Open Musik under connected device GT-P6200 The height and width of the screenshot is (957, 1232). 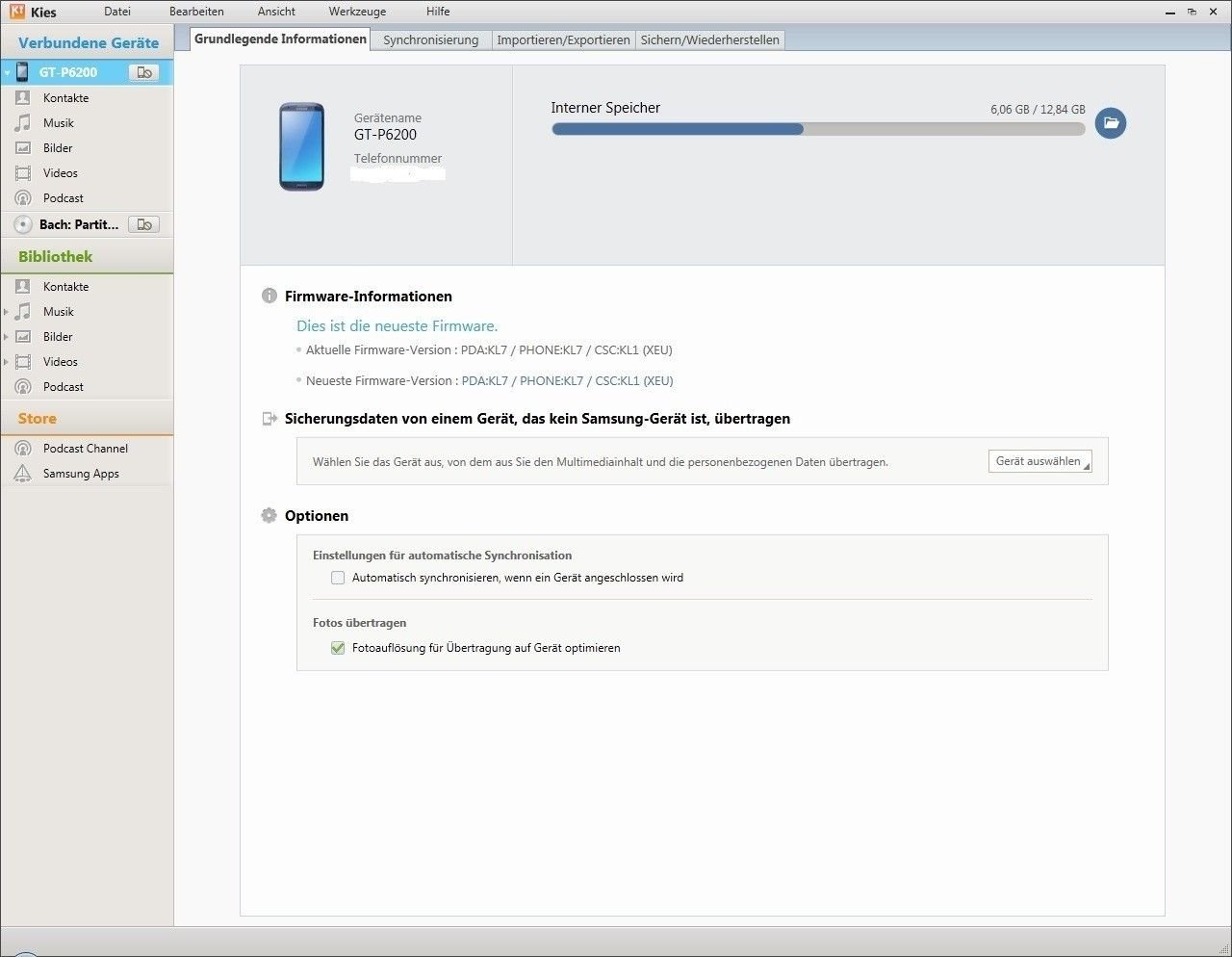tap(58, 122)
